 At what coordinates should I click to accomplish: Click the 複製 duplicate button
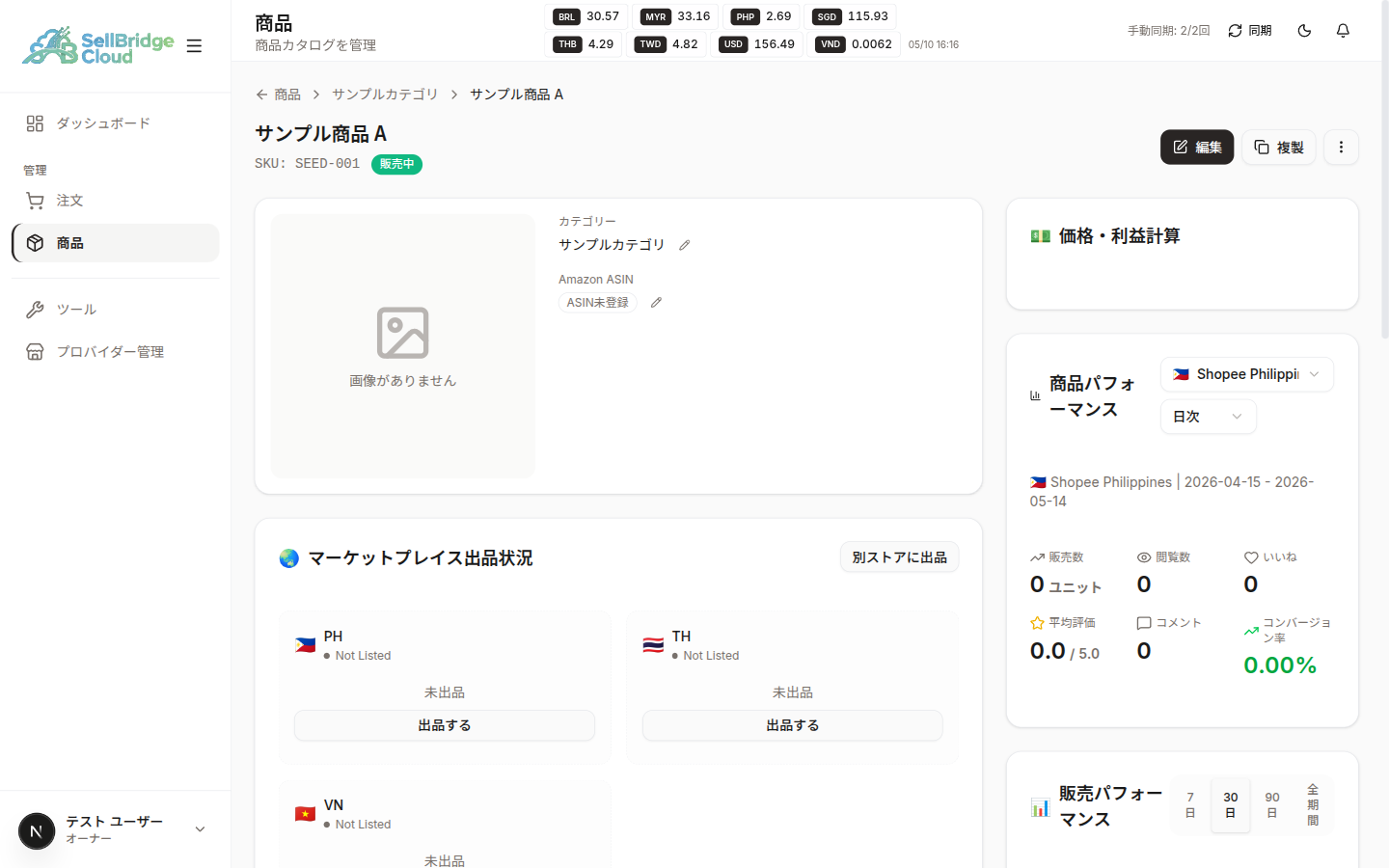point(1279,148)
